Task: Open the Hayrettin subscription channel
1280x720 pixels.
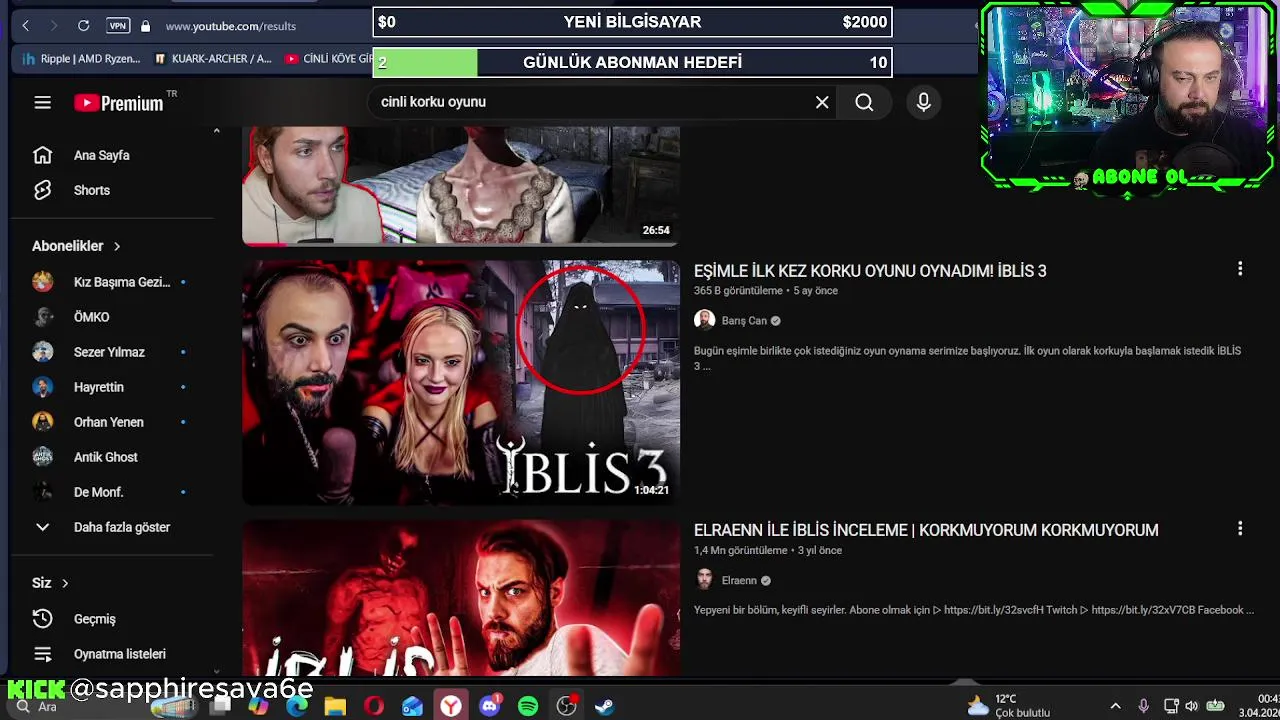Action: coord(114,387)
